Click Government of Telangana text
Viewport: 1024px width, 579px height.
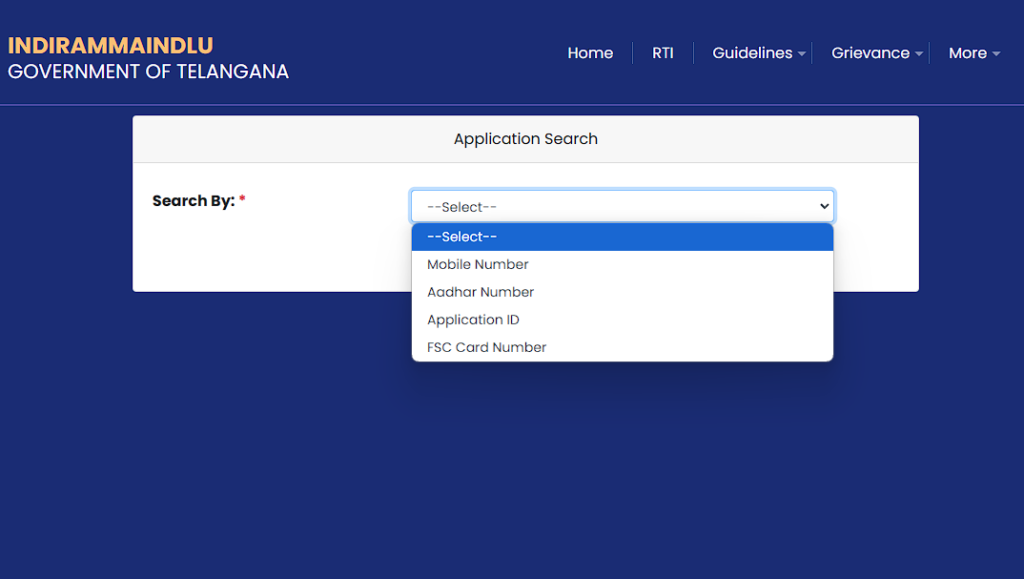(148, 72)
